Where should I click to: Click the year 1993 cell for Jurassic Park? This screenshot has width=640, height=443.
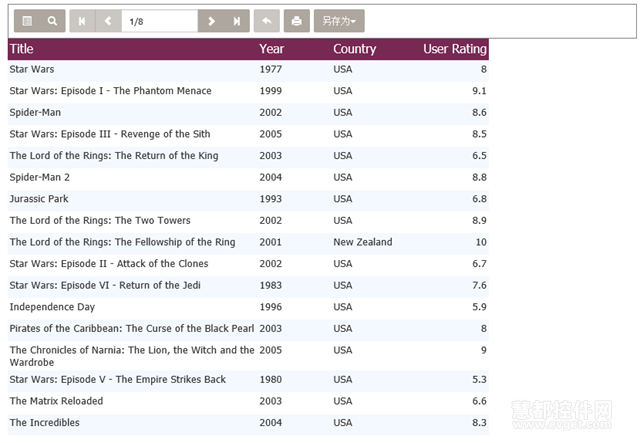tap(271, 199)
